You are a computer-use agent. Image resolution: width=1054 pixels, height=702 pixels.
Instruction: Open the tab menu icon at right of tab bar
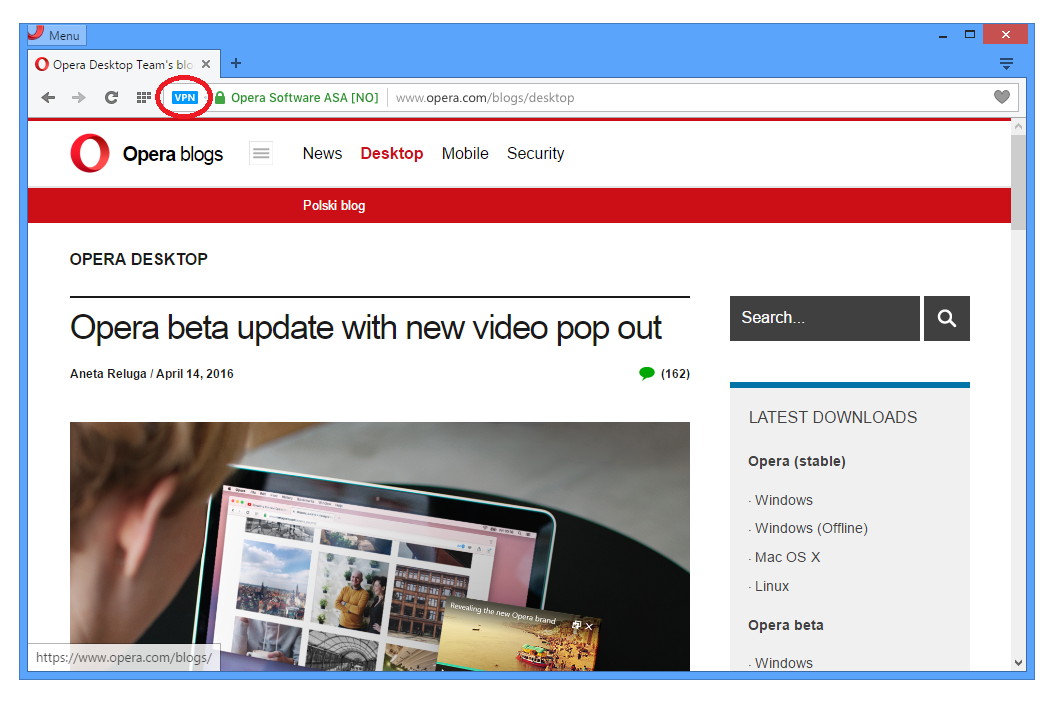(1006, 64)
